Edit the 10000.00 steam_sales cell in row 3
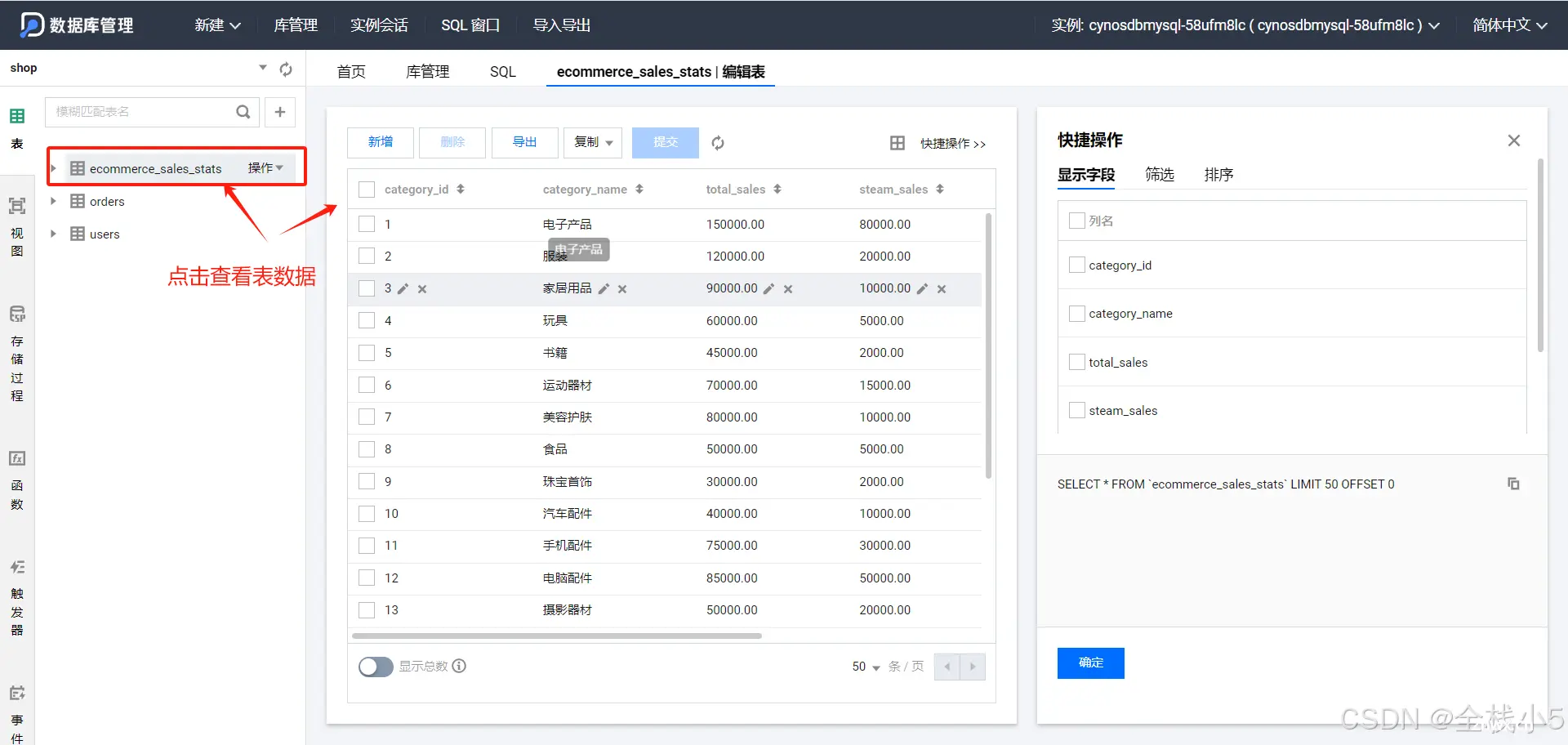This screenshot has width=1568, height=745. [x=923, y=288]
